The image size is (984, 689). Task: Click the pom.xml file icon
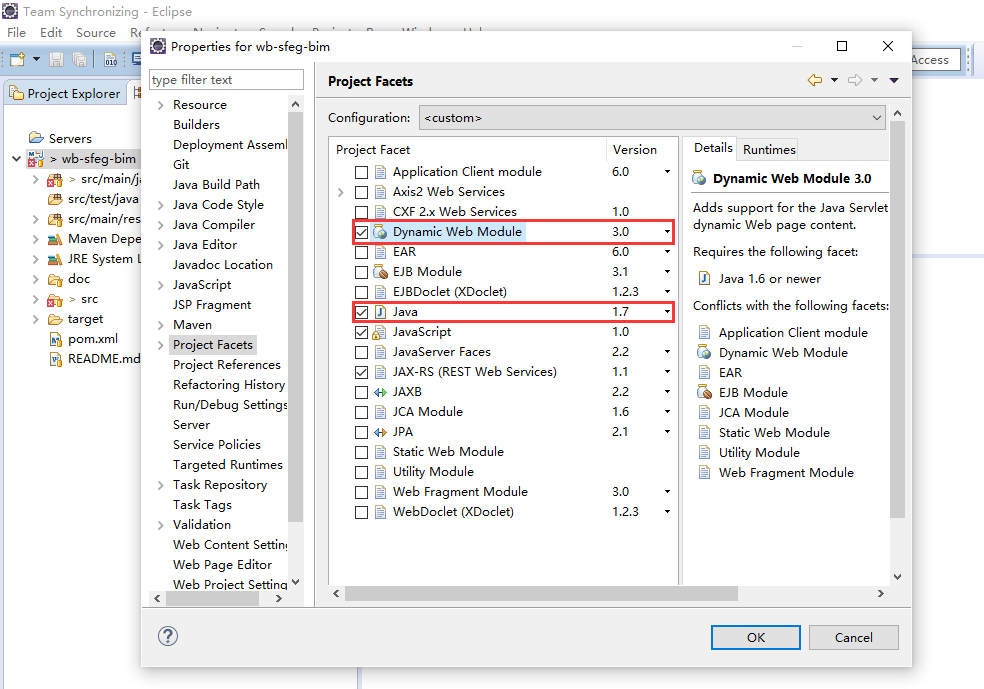55,339
